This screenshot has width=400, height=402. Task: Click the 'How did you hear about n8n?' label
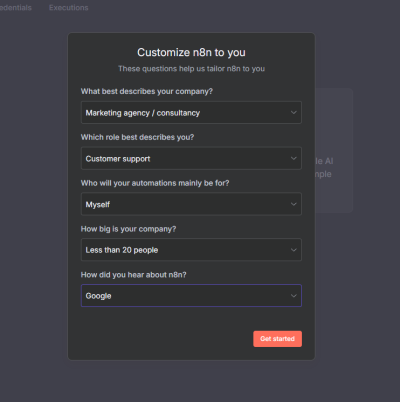134,275
